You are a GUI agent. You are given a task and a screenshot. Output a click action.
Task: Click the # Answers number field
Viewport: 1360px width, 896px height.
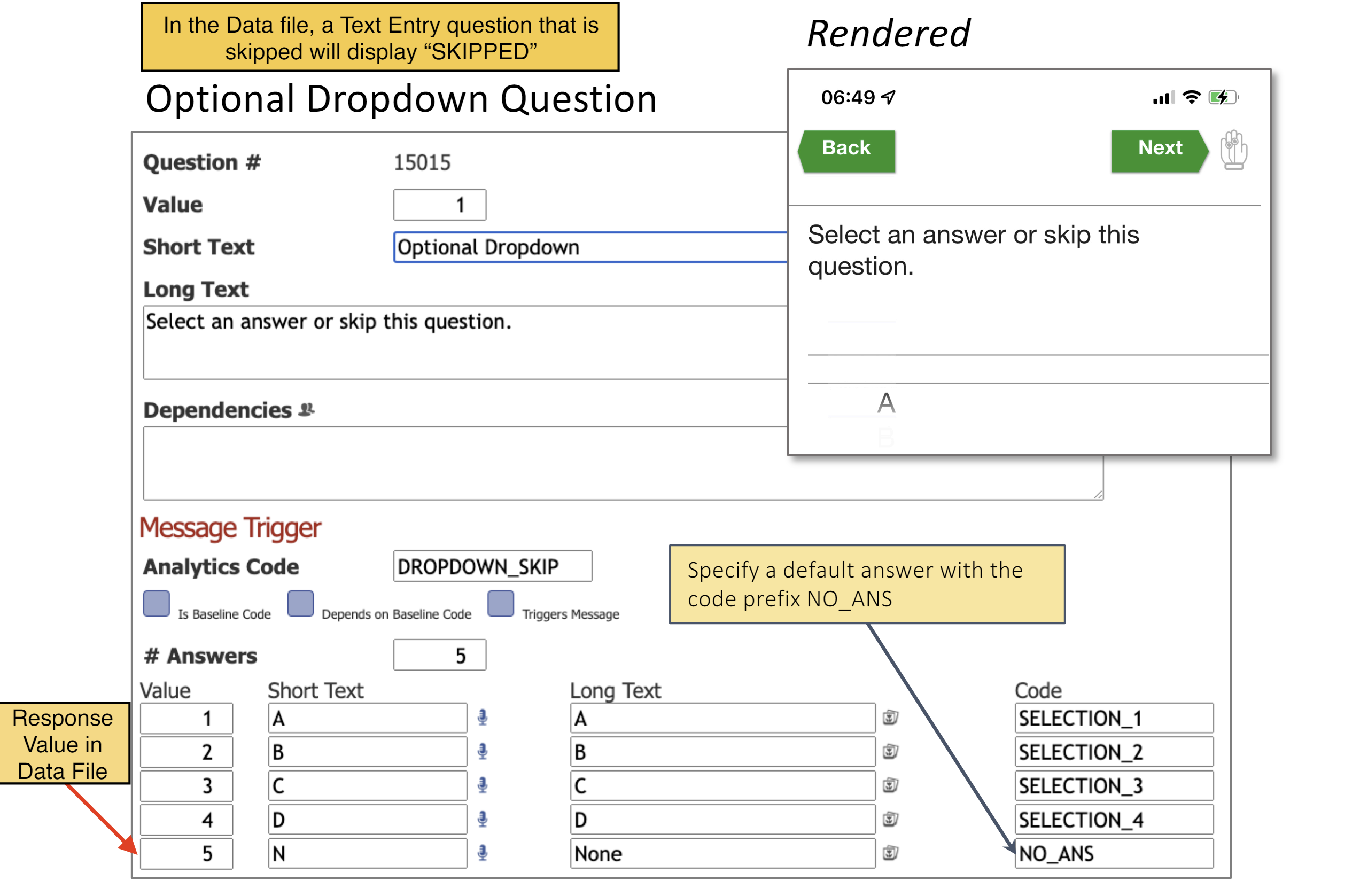click(x=439, y=655)
